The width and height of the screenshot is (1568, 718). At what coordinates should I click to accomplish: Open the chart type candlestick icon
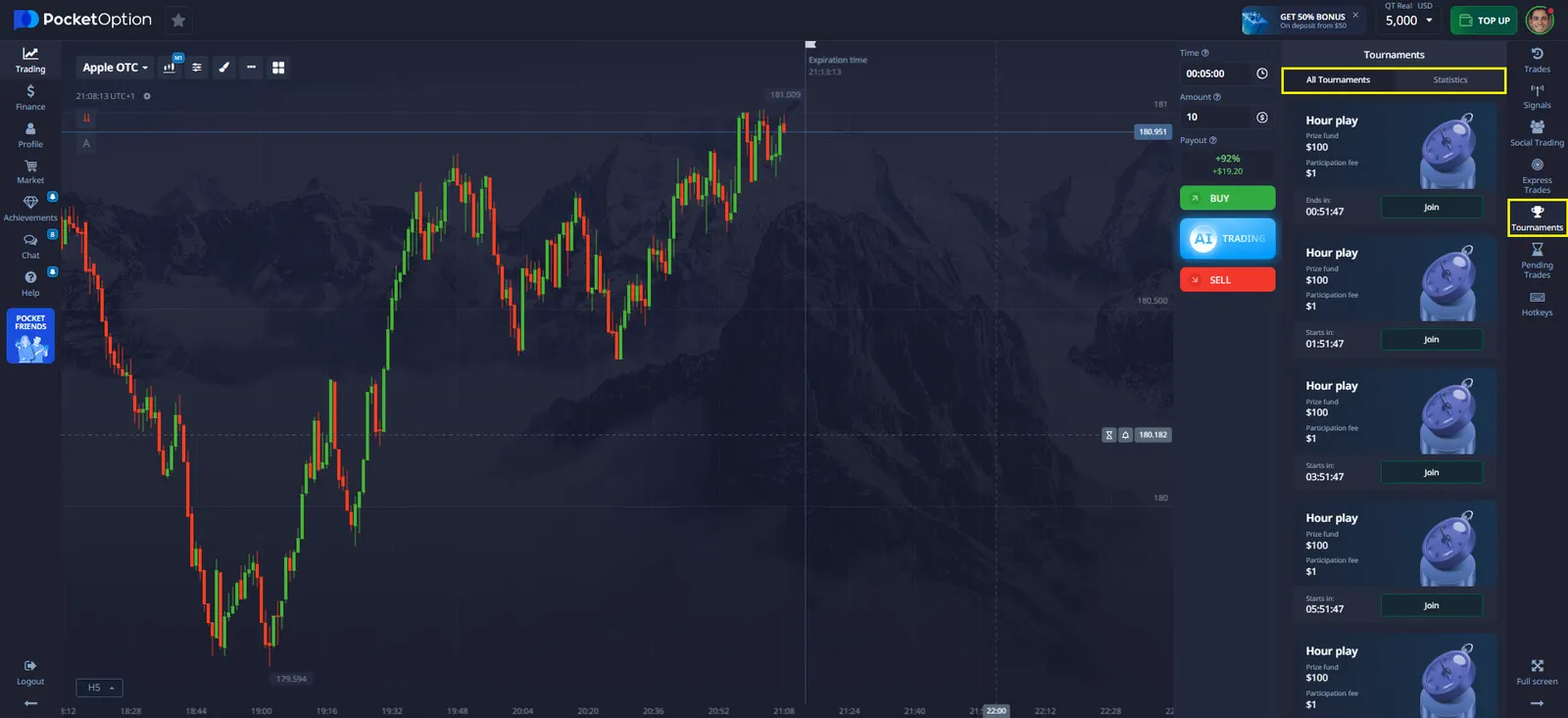pyautogui.click(x=170, y=68)
